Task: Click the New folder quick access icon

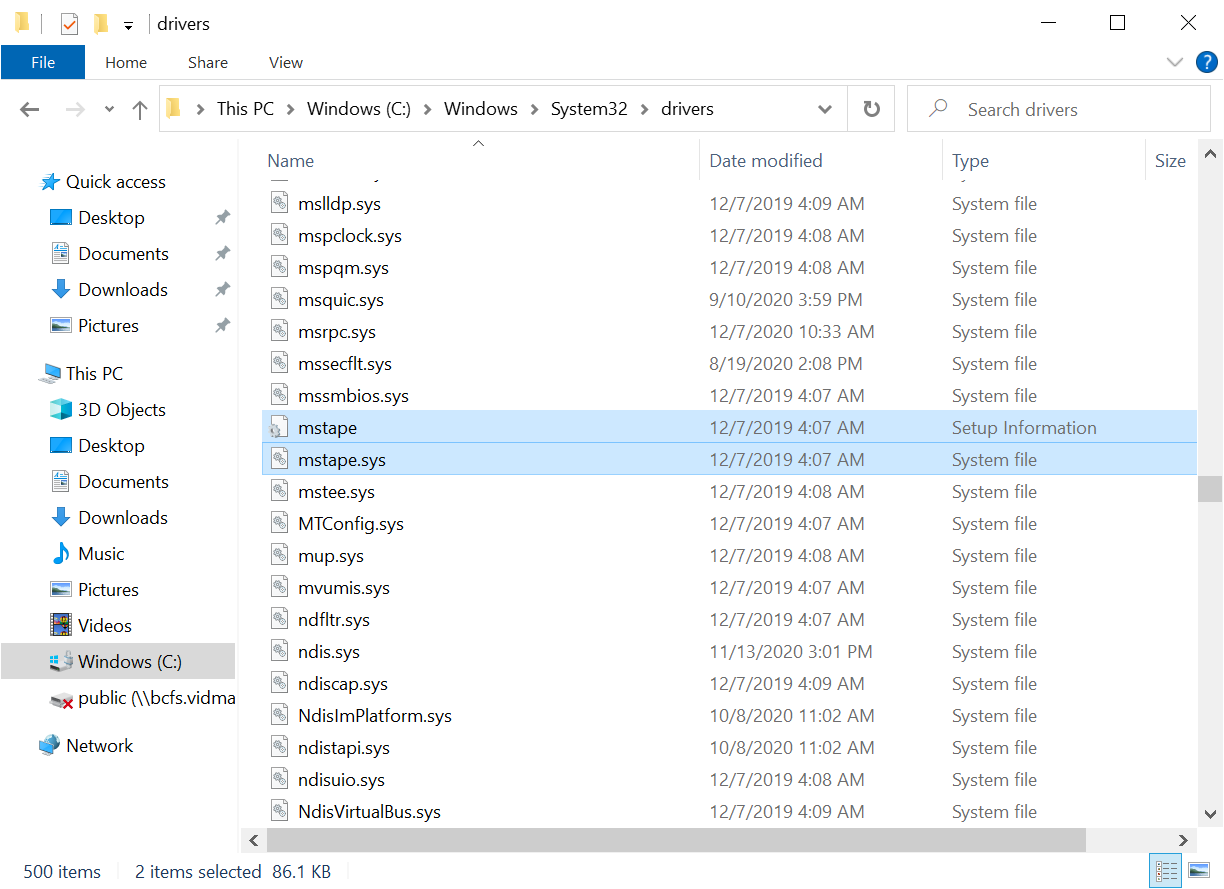Action: pyautogui.click(x=100, y=23)
